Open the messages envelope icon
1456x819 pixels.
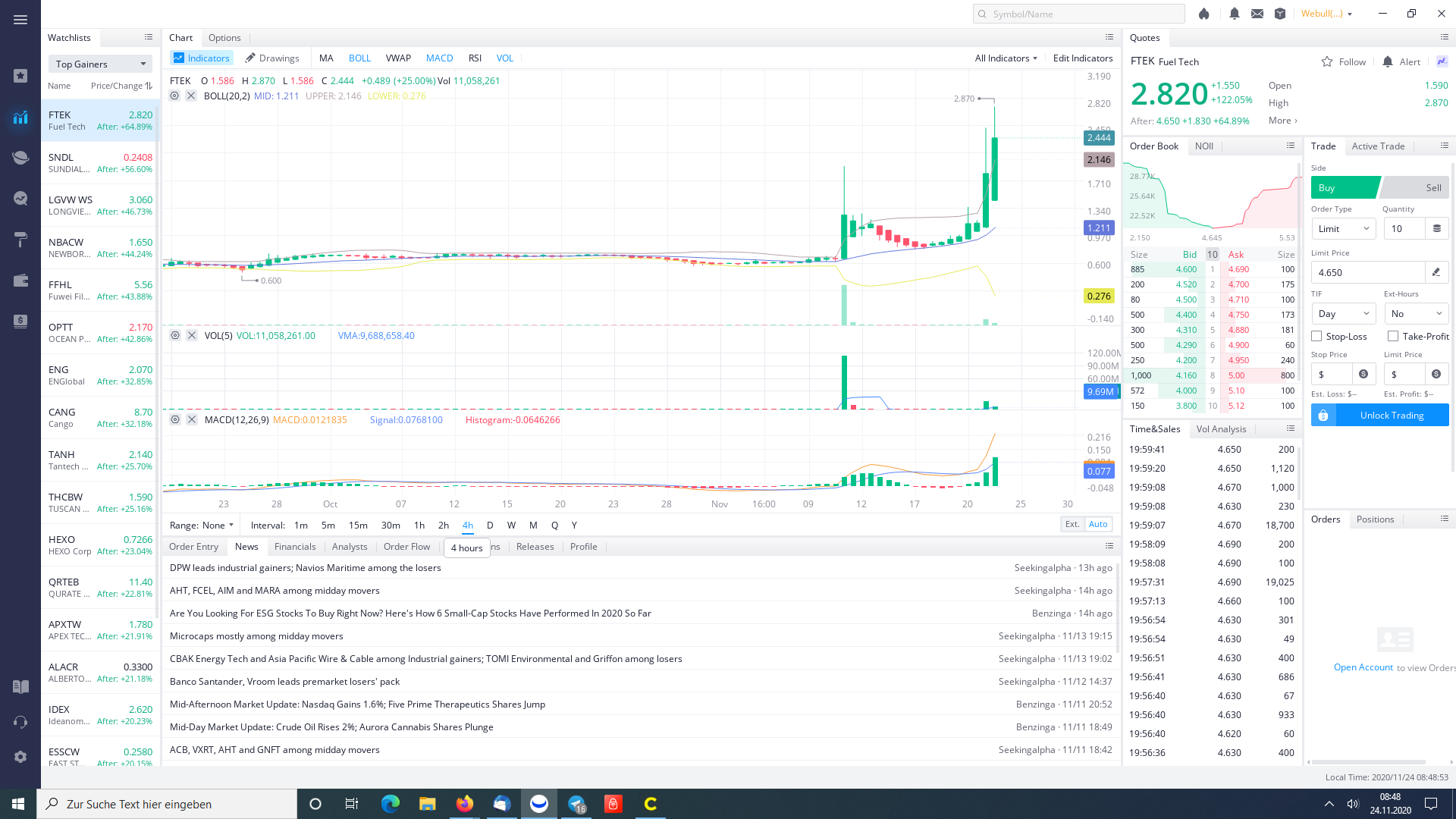coord(1257,14)
